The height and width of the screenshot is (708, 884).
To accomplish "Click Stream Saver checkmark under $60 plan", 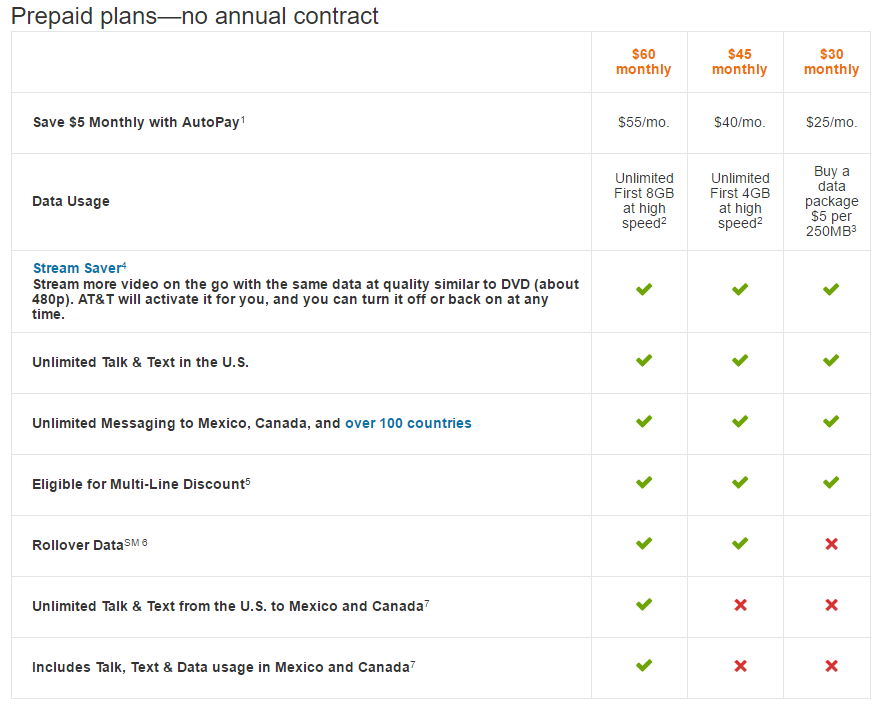I will tap(644, 289).
